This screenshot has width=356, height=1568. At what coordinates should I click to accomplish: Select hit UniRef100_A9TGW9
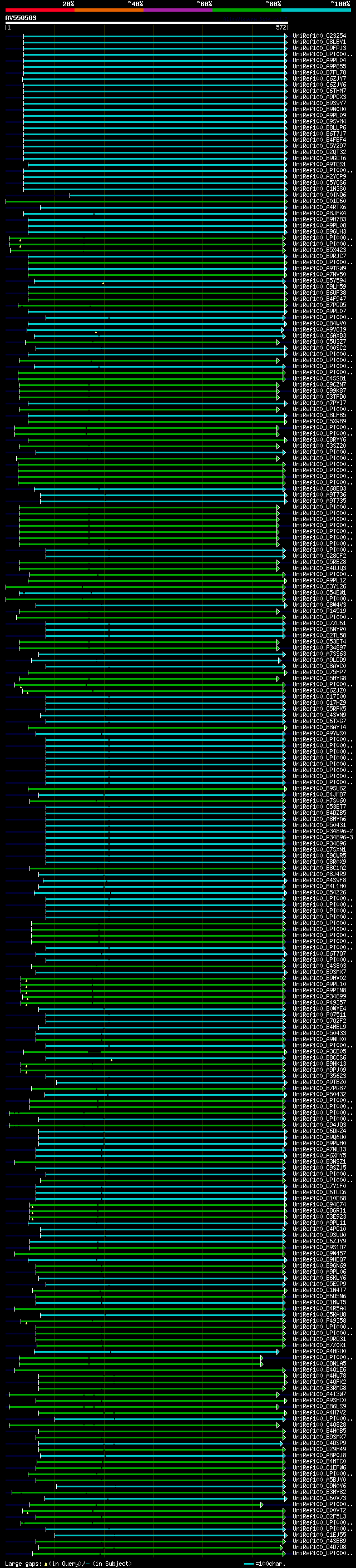click(319, 268)
